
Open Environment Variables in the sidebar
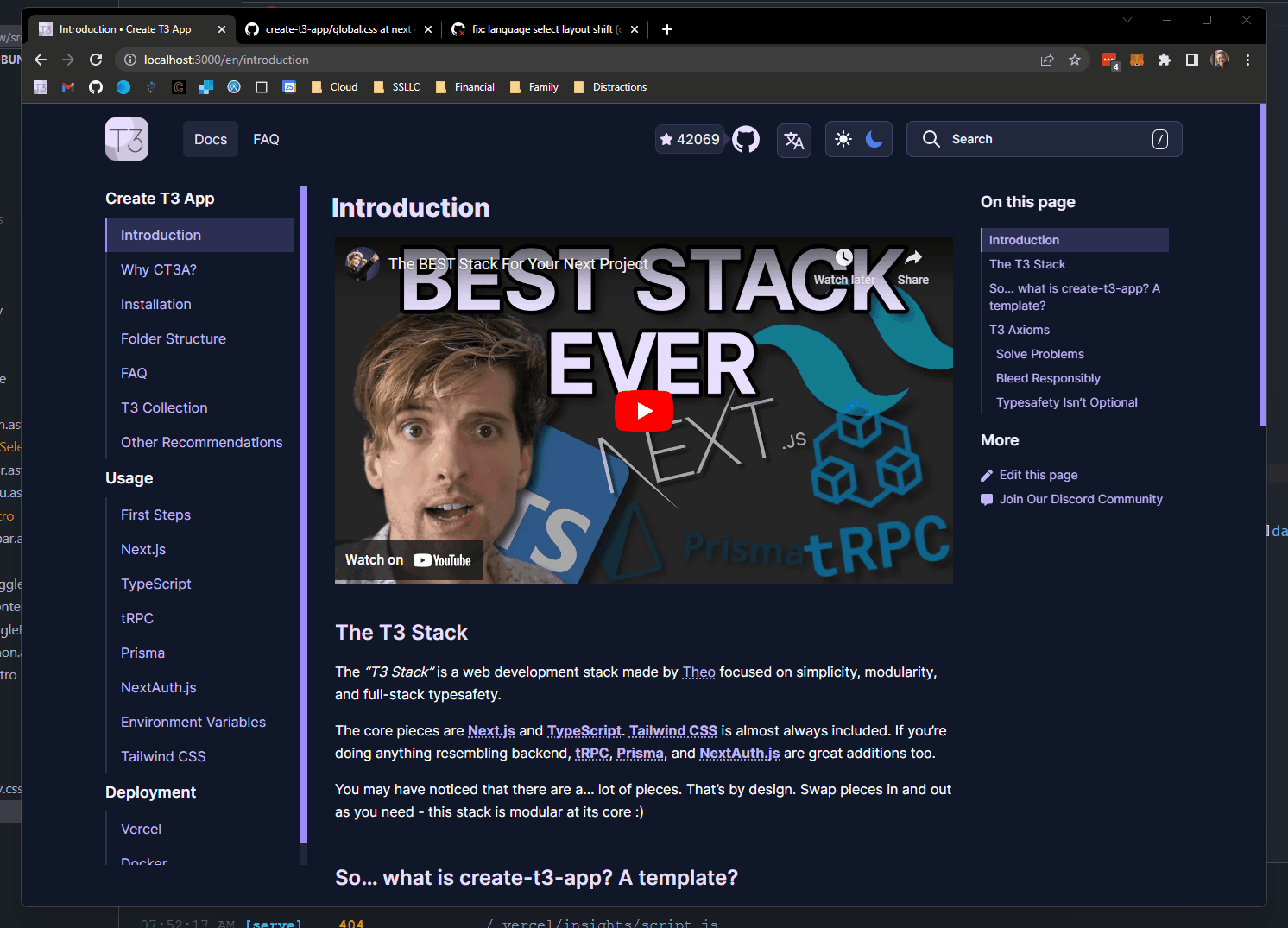tap(193, 722)
